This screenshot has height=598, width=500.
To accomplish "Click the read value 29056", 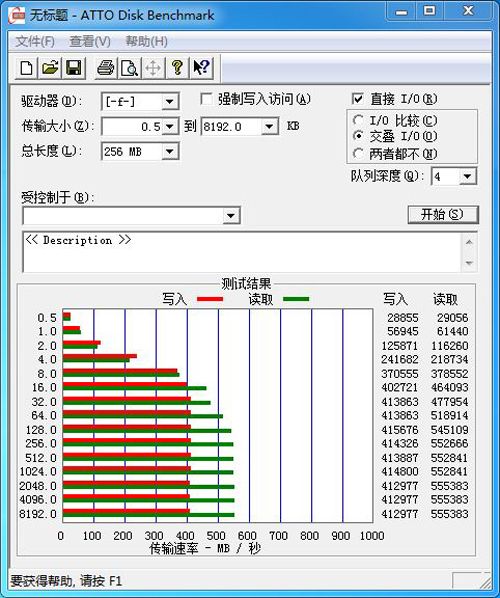I will click(452, 318).
